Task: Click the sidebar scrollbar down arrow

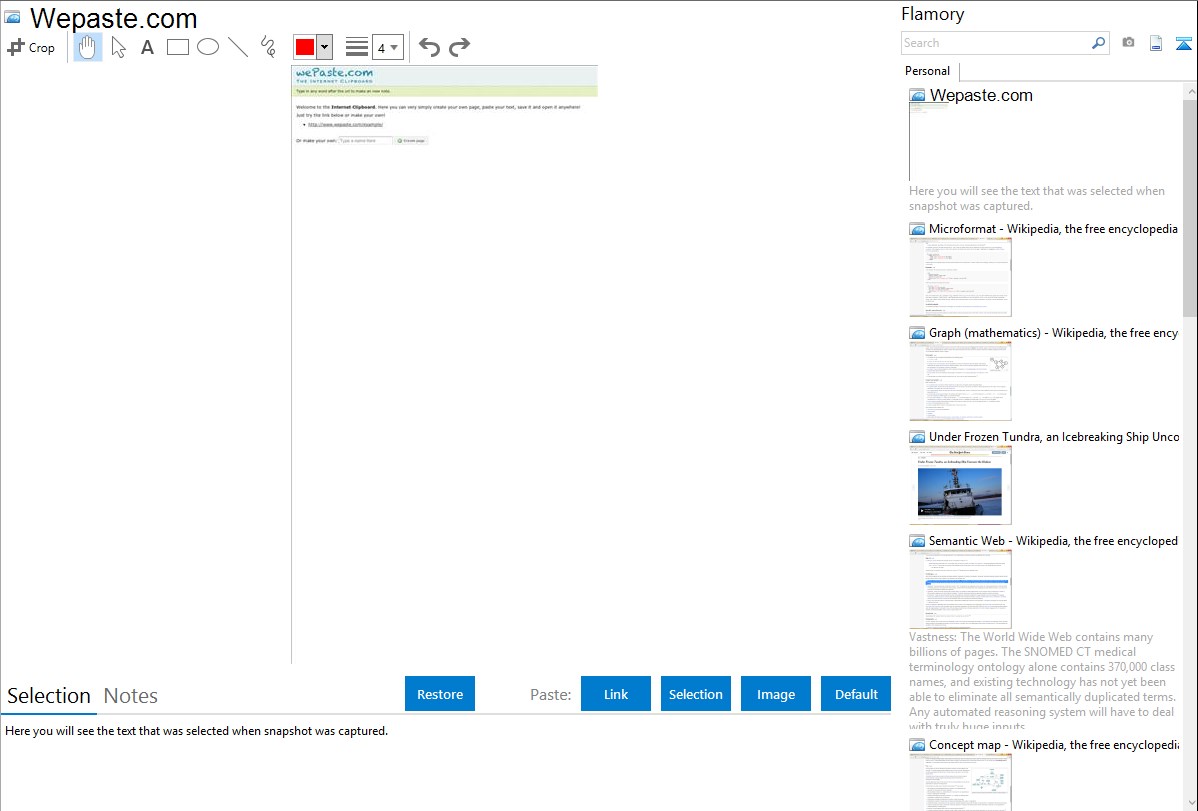Action: [x=1190, y=803]
